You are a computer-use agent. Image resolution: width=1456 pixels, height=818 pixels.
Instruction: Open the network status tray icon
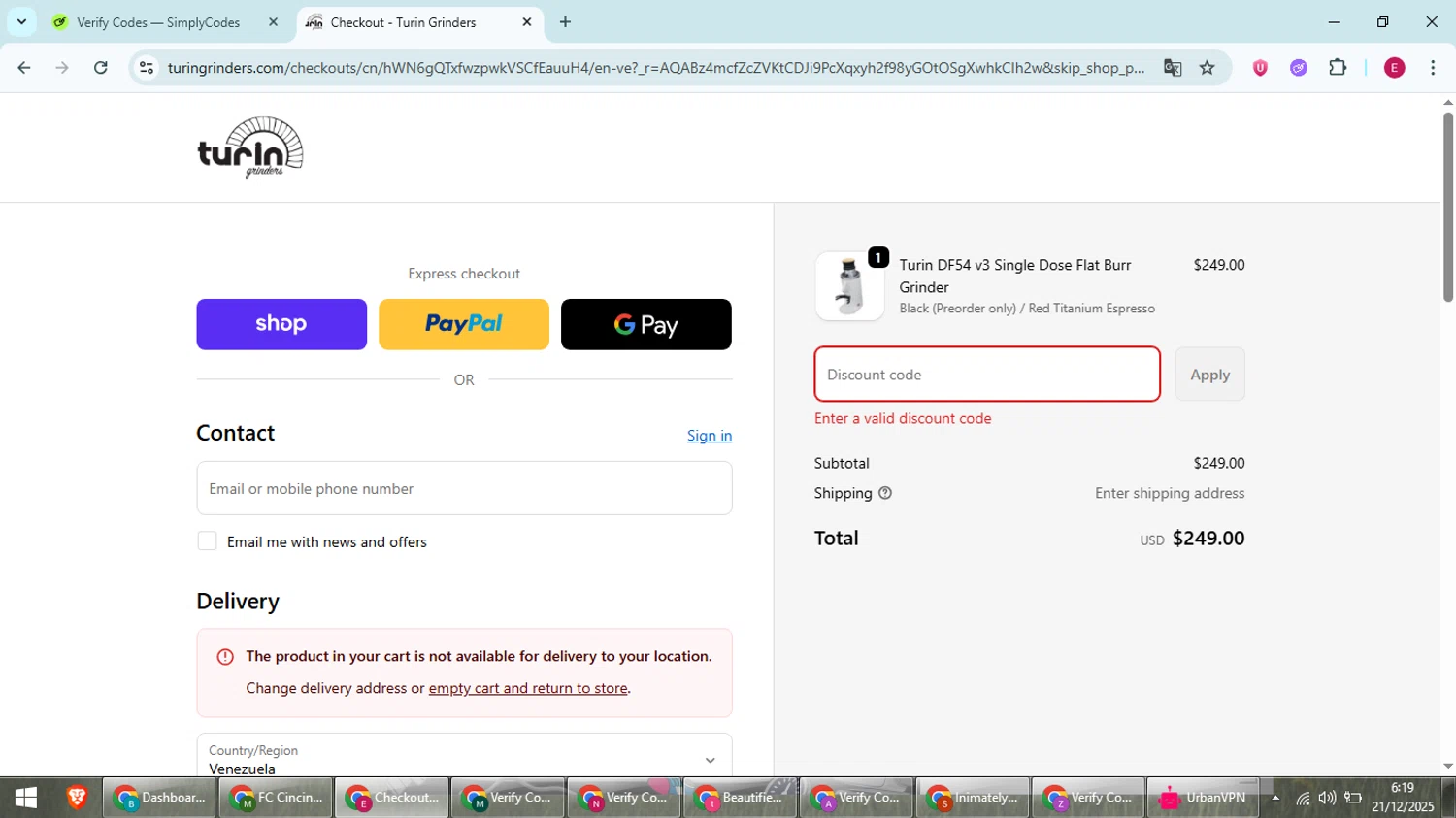[x=1303, y=799]
